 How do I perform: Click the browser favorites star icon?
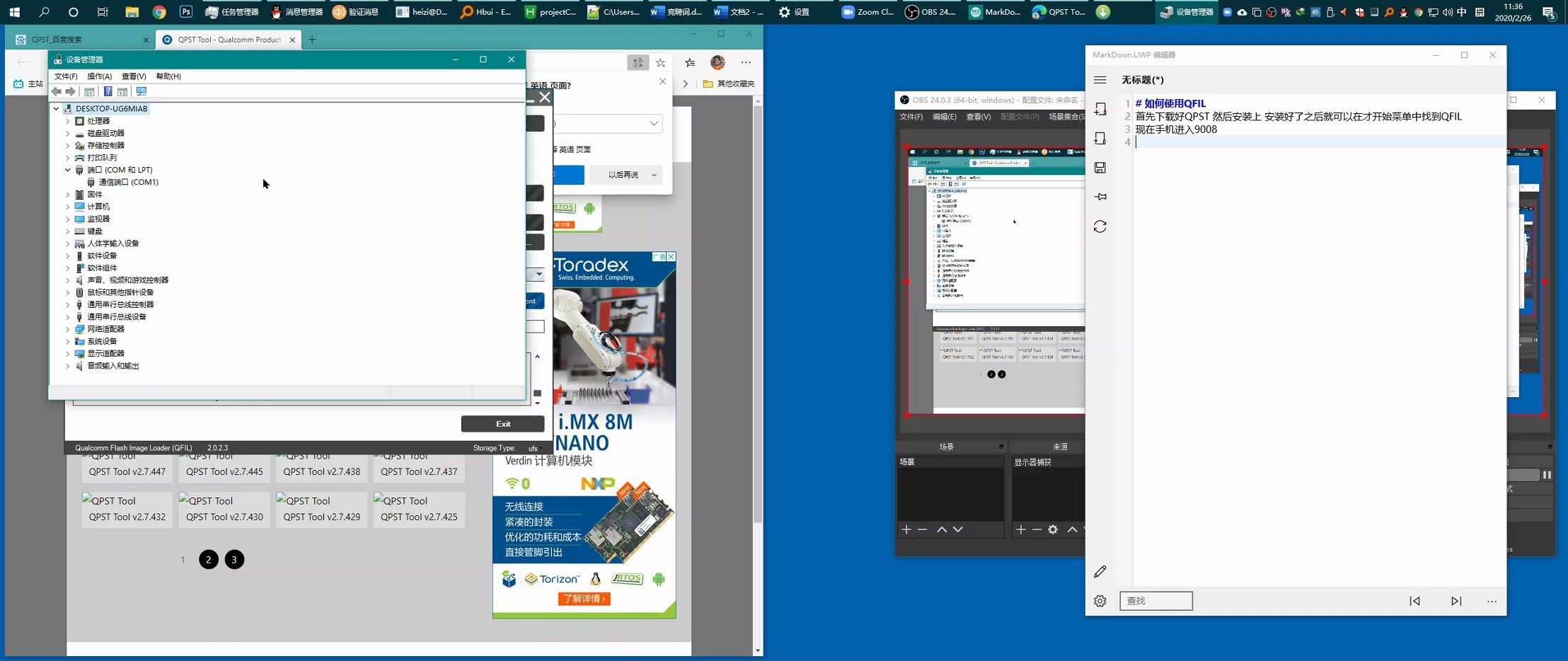coord(660,62)
